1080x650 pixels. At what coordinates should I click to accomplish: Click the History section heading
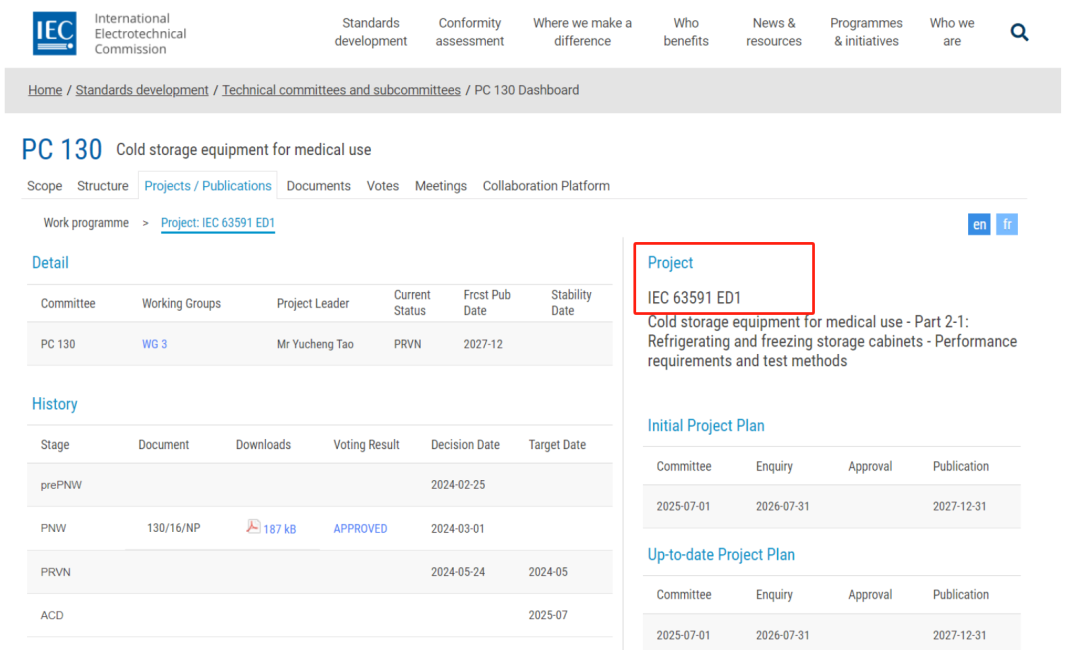[54, 404]
